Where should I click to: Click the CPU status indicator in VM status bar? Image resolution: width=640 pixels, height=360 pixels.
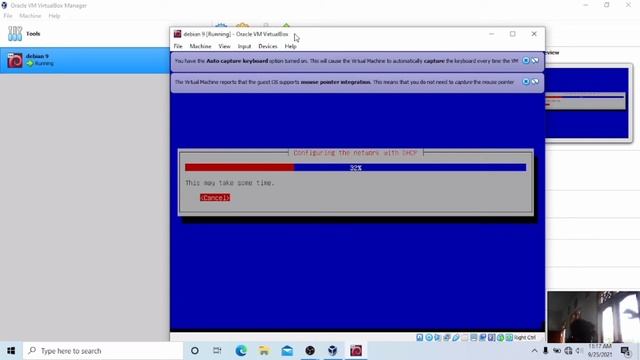tap(491, 338)
